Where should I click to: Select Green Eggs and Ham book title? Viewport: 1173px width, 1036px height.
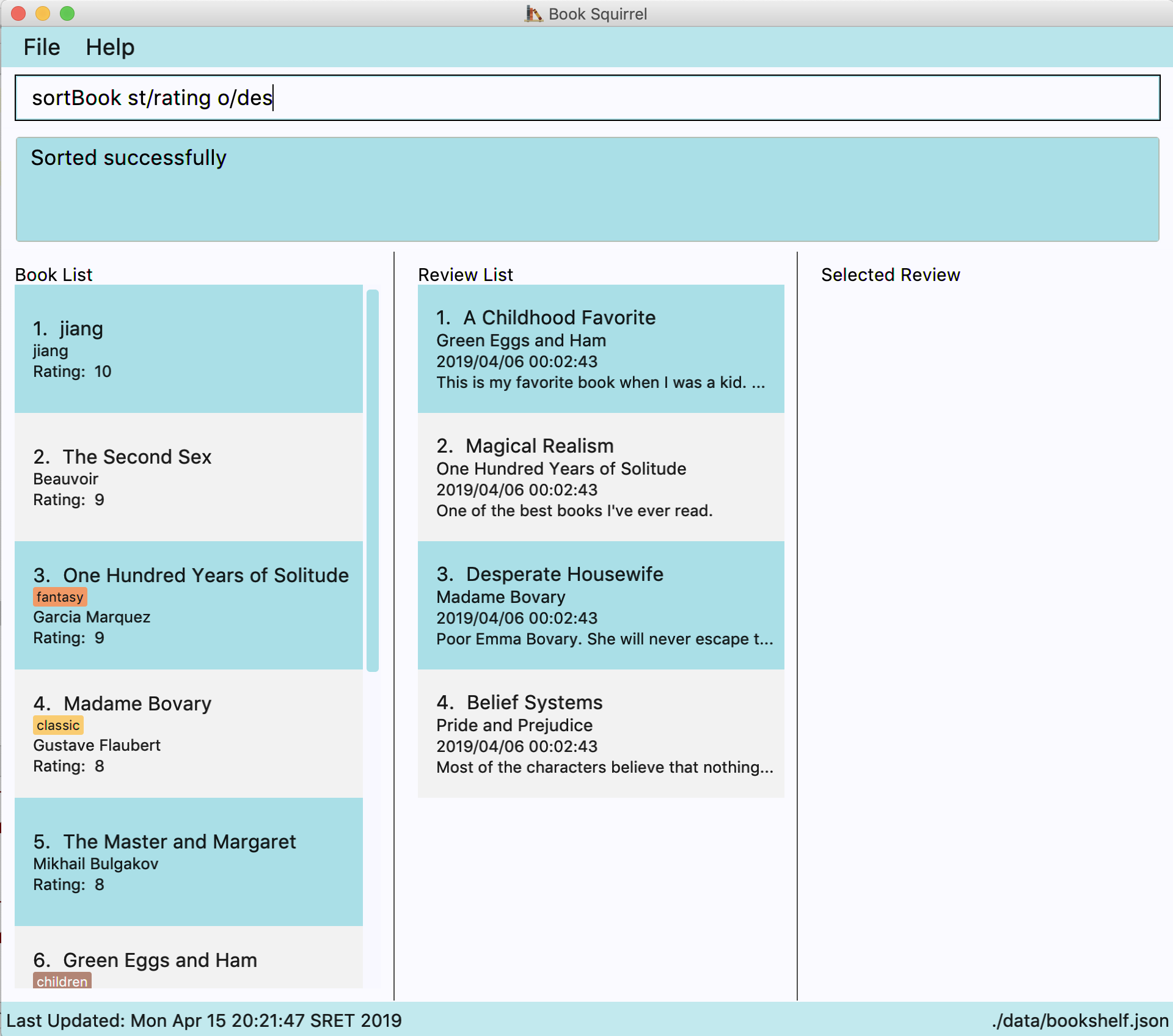coord(160,960)
